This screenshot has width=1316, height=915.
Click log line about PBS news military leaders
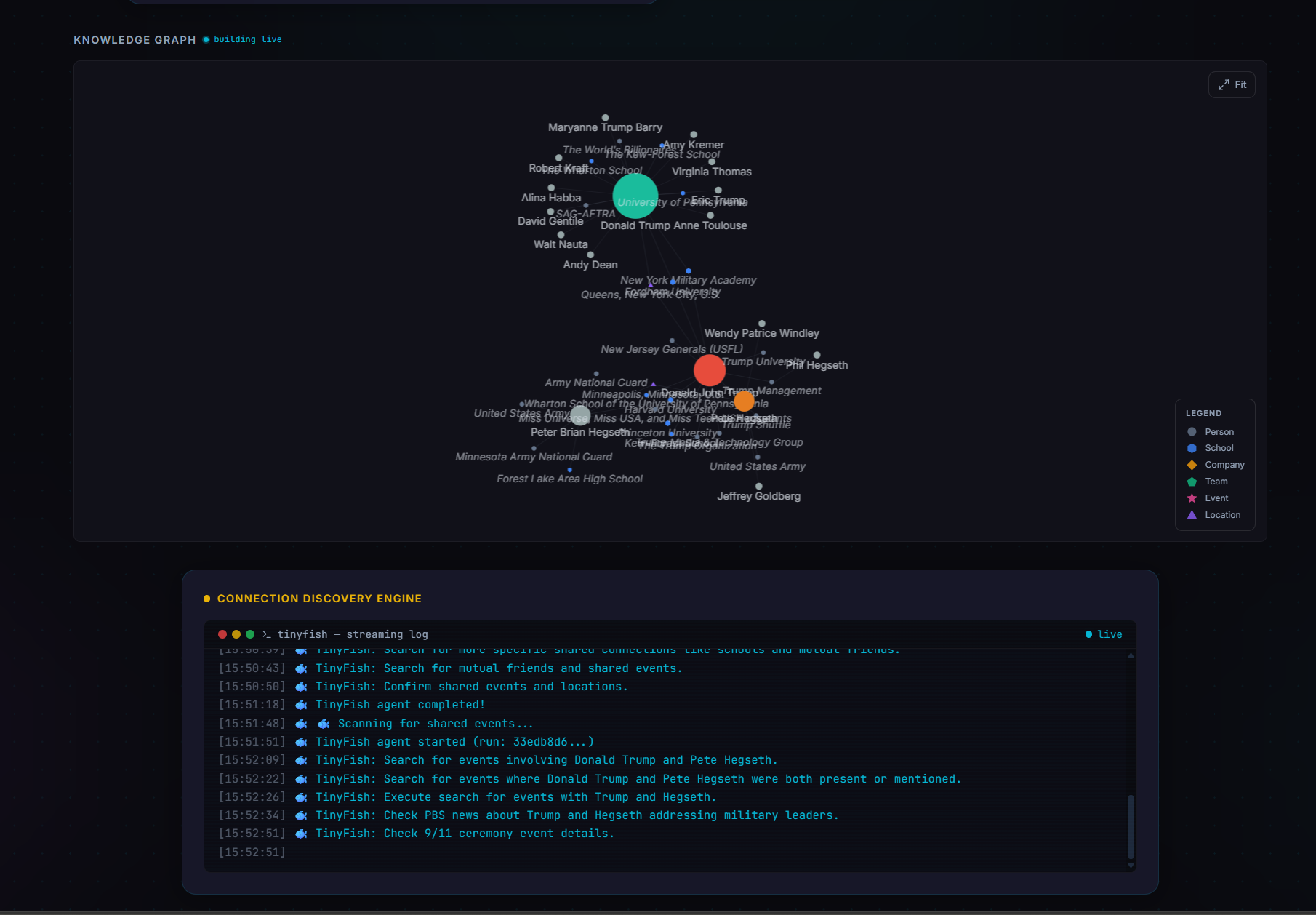coord(577,815)
